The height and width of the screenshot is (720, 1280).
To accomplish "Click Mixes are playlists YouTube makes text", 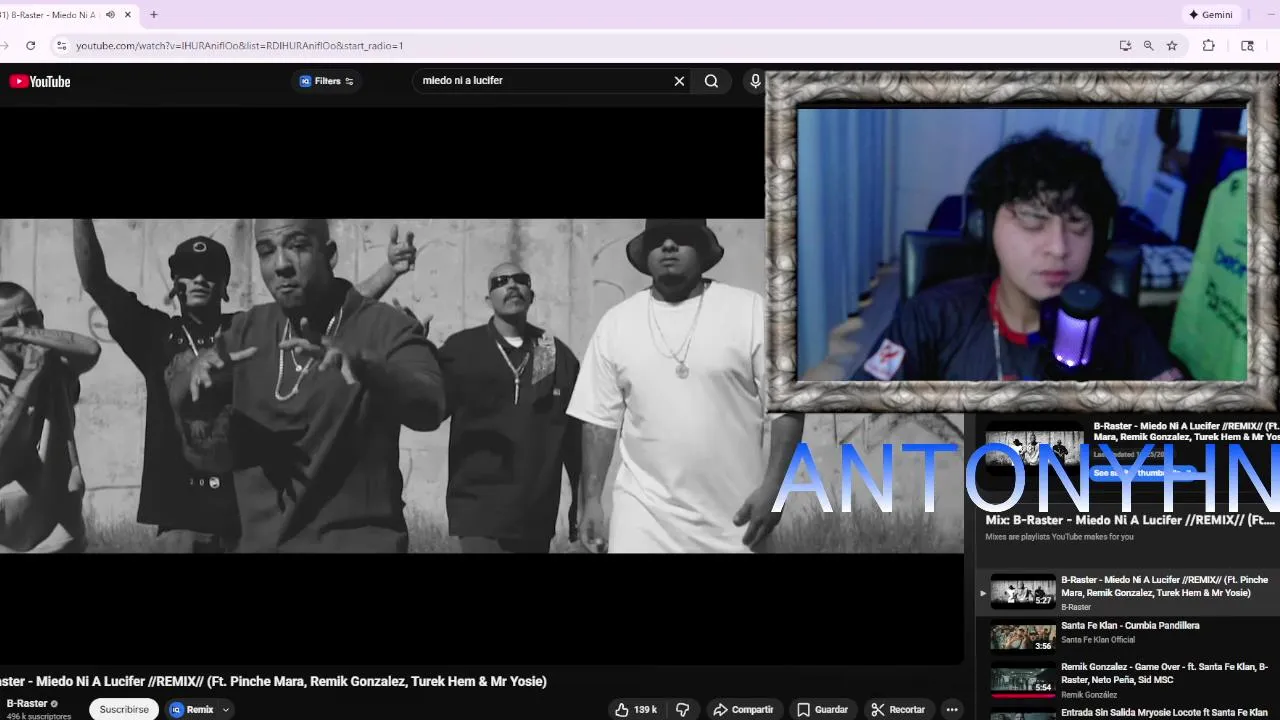I will pos(1059,537).
